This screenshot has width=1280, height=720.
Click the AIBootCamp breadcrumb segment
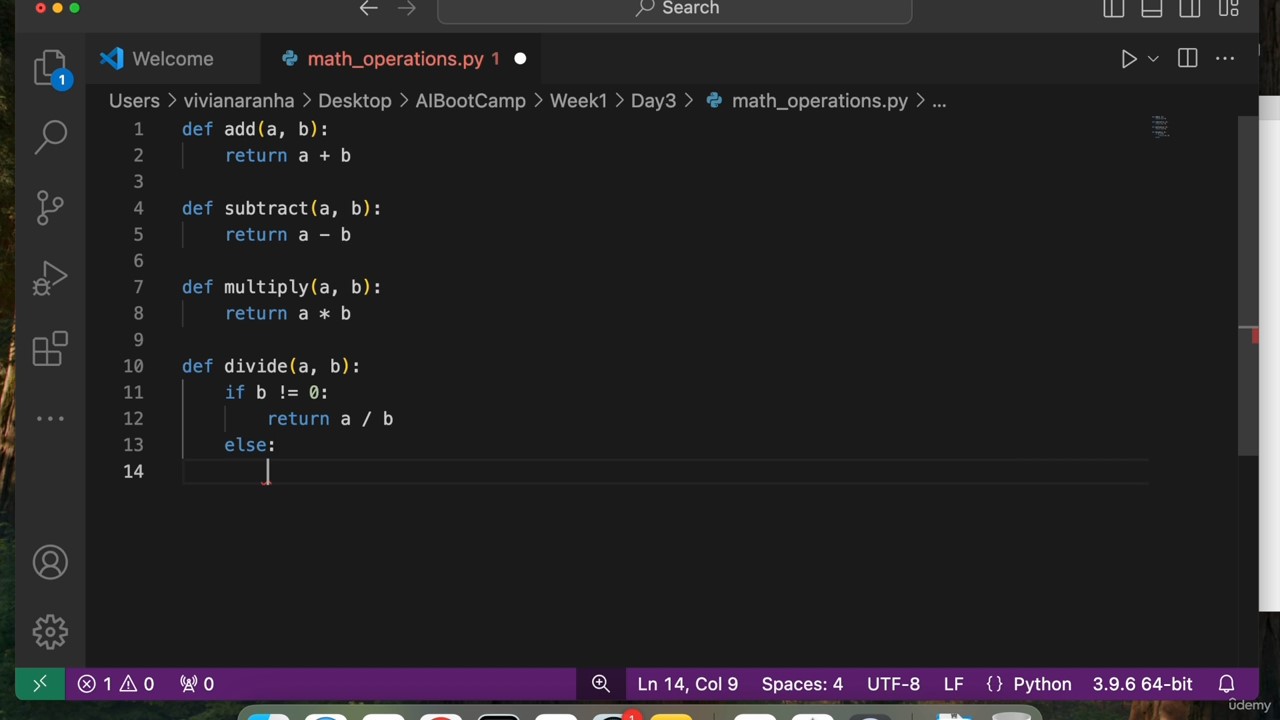tap(470, 101)
